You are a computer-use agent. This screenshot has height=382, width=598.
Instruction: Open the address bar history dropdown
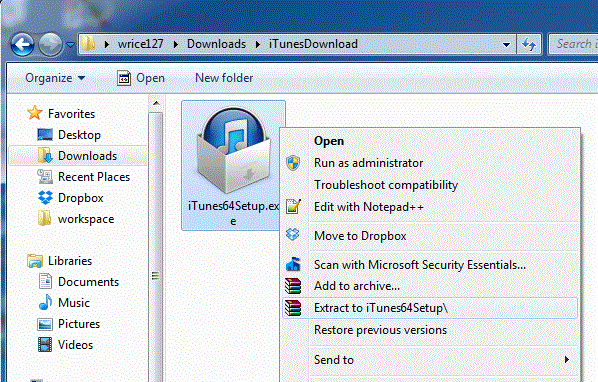coord(506,45)
